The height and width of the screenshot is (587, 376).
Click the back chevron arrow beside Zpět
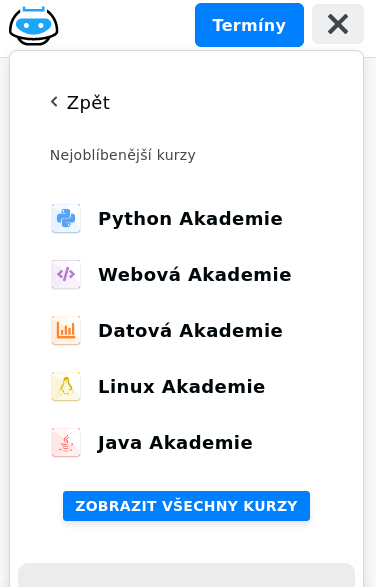pyautogui.click(x=54, y=101)
